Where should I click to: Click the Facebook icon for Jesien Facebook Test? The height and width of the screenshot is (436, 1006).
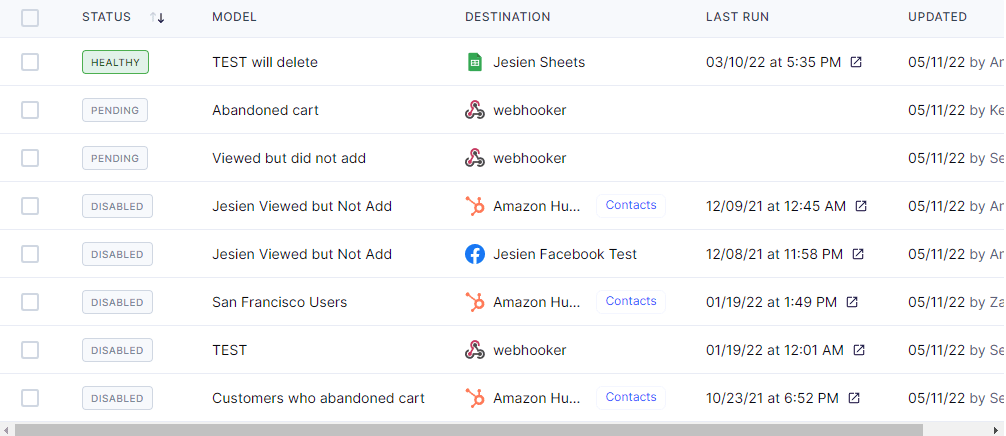coord(475,254)
